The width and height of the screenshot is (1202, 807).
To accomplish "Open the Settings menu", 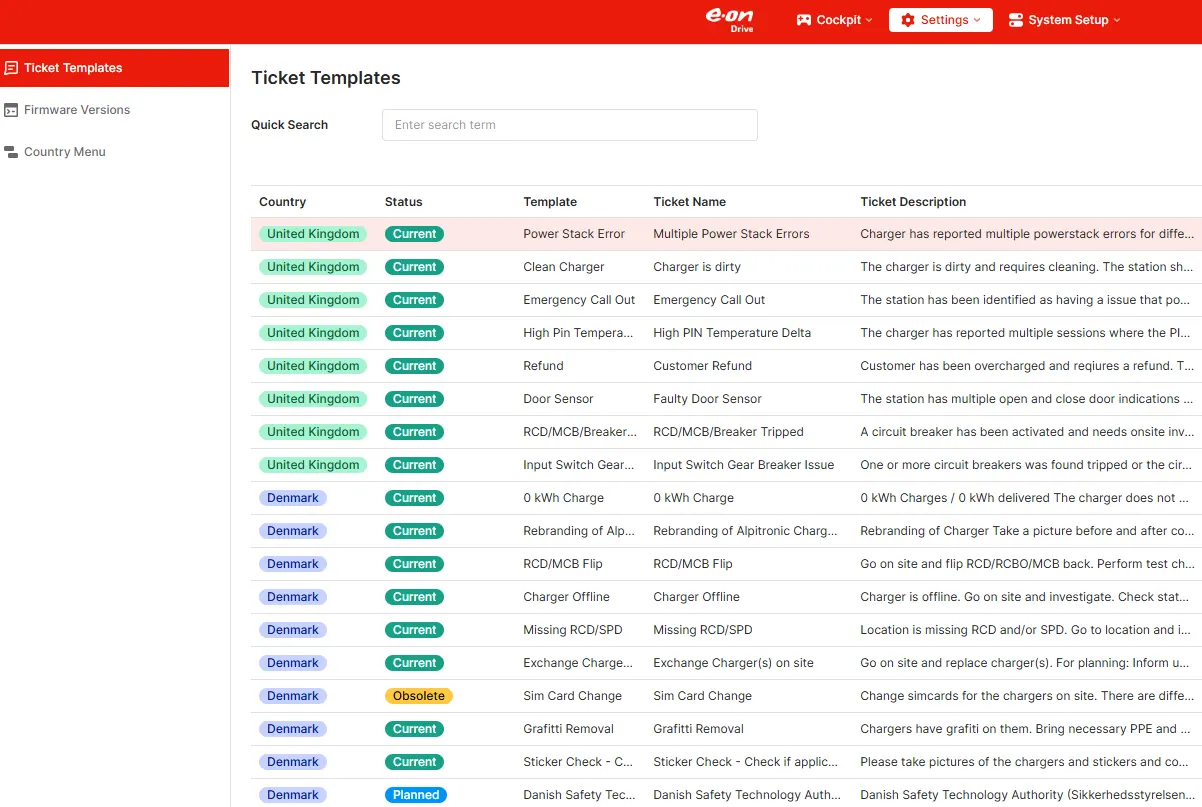I will click(941, 20).
